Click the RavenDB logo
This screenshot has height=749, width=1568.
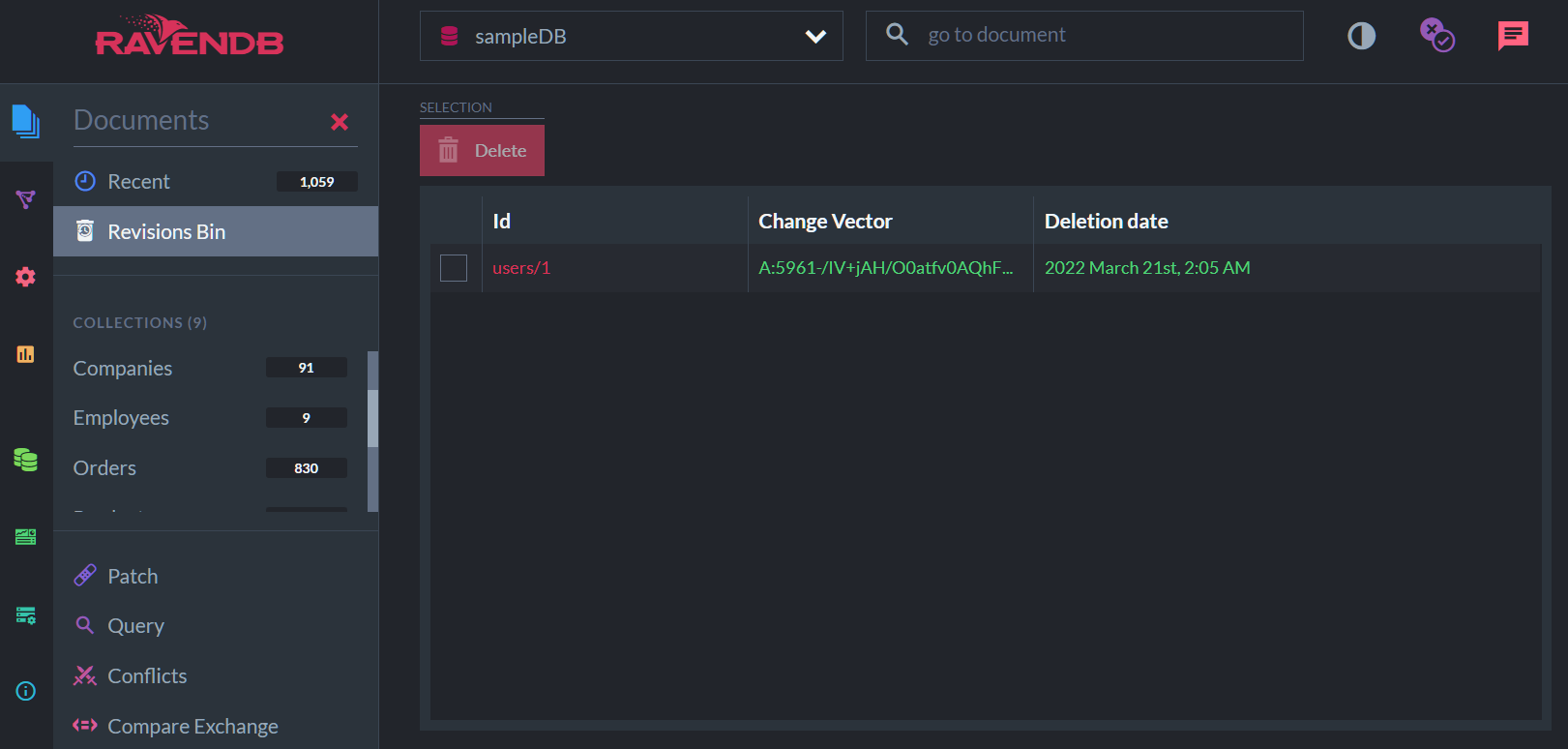[x=190, y=36]
